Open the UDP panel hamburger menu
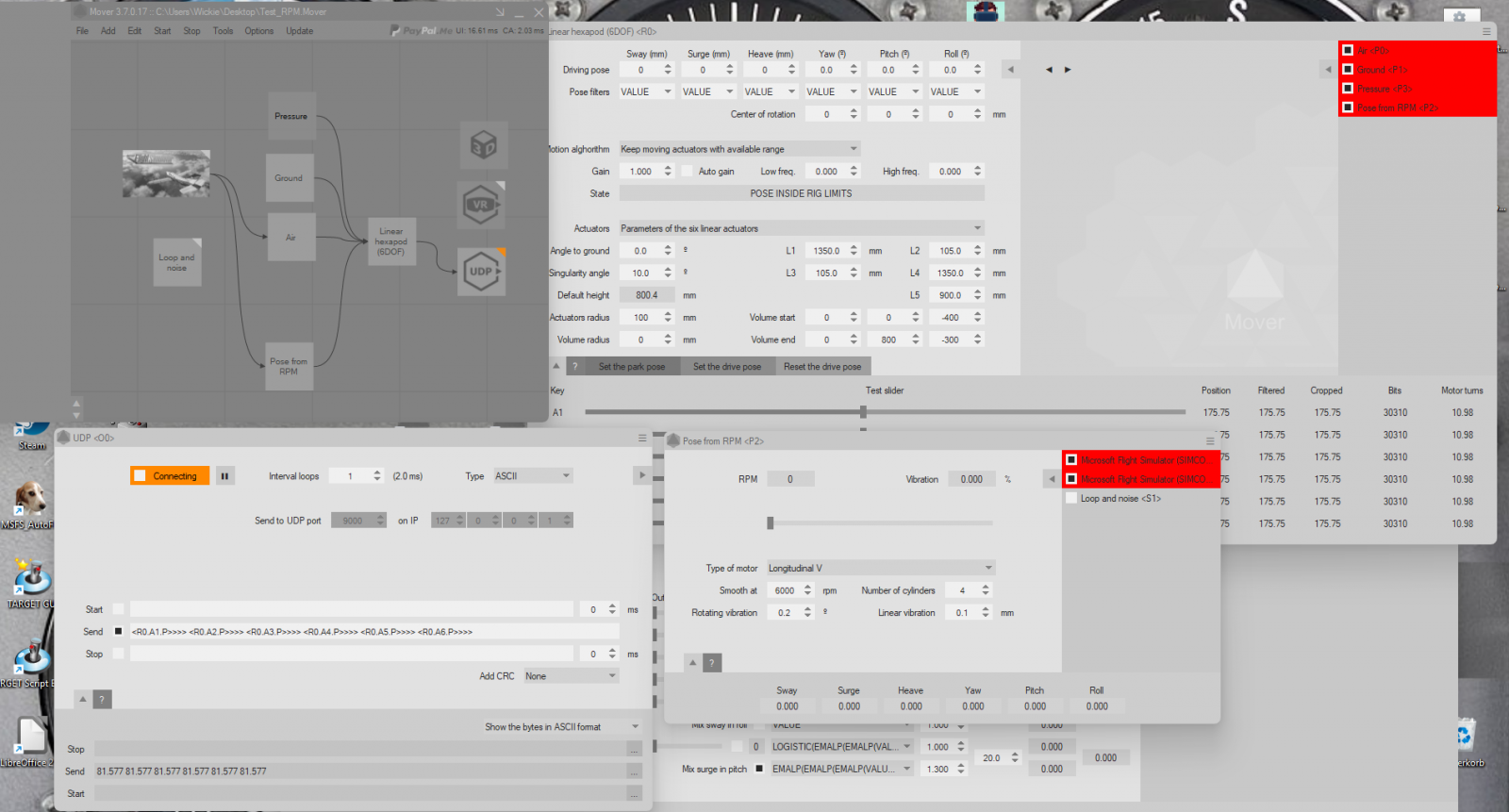Screen dimensions: 1509x812 pos(642,439)
